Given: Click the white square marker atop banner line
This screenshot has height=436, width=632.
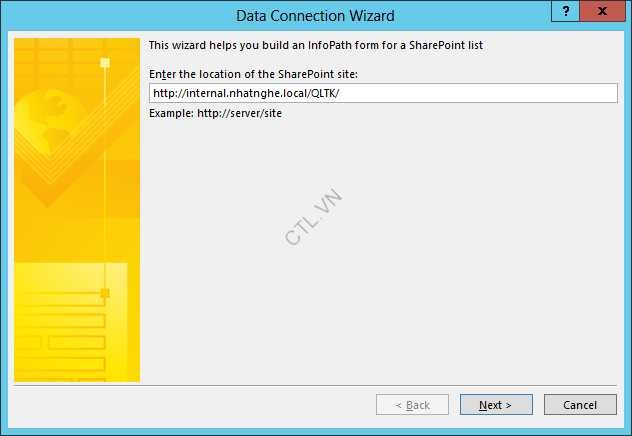Looking at the screenshot, I should click(x=105, y=63).
